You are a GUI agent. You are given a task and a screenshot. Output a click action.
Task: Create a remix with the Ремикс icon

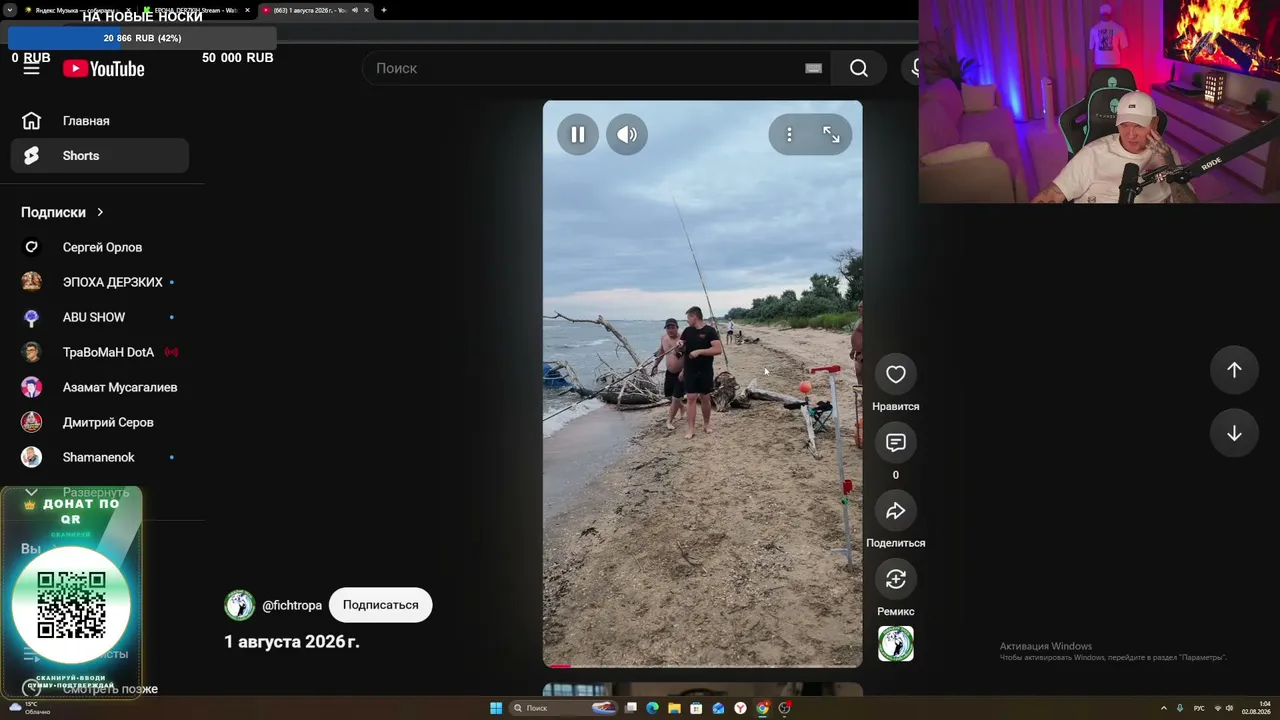click(895, 579)
